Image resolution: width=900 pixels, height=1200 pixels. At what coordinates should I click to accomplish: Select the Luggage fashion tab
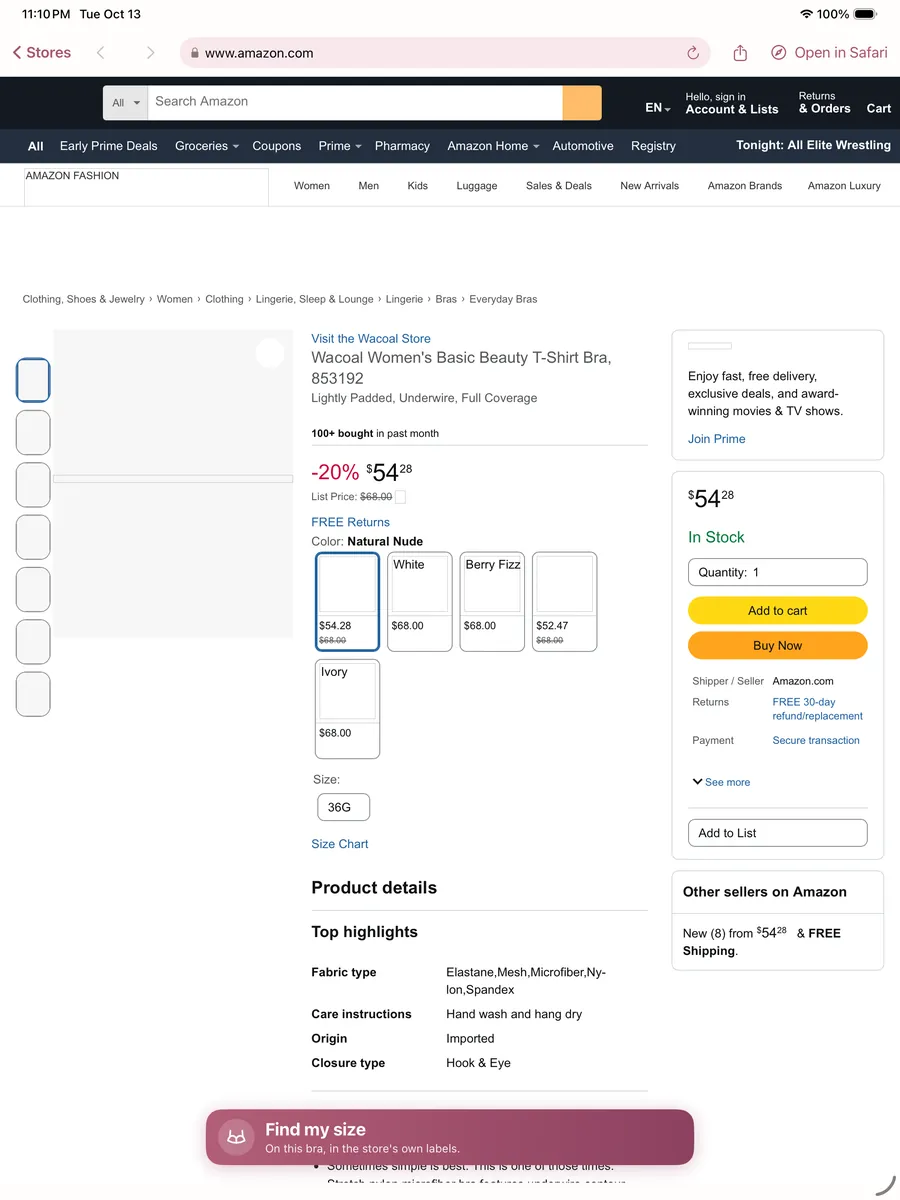click(x=477, y=186)
